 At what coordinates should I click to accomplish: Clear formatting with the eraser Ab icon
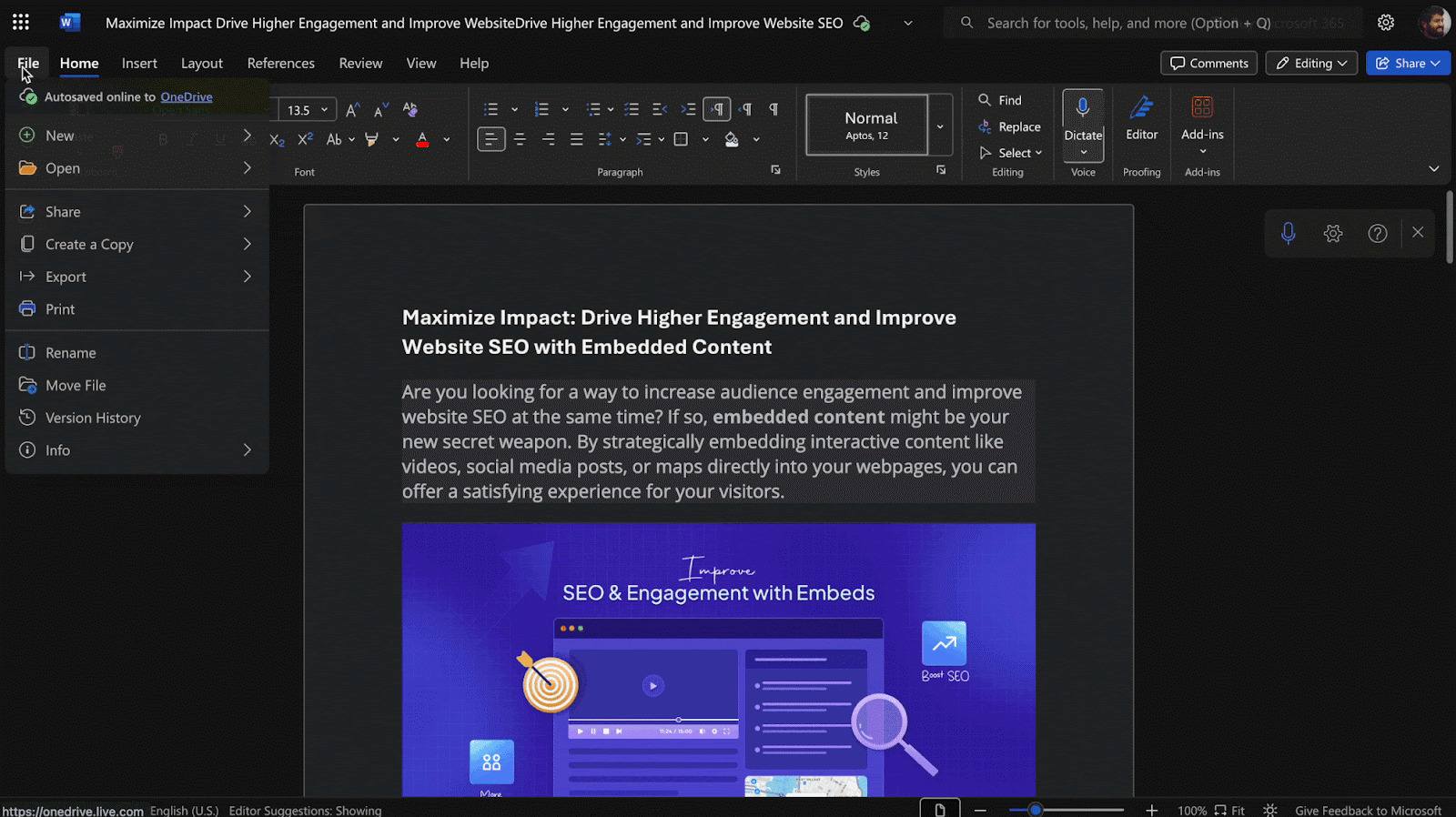pos(410,110)
